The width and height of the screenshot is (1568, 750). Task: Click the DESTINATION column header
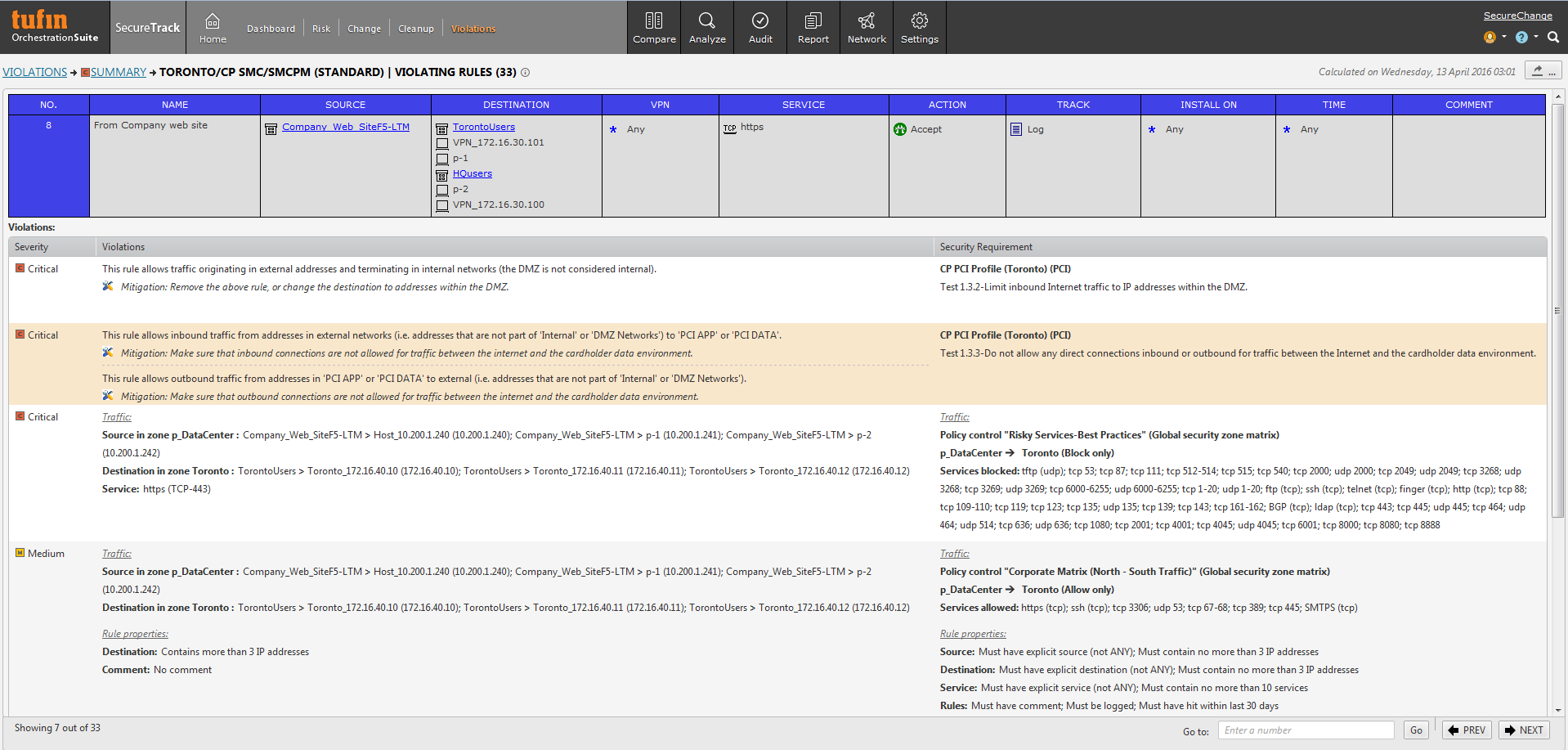517,105
